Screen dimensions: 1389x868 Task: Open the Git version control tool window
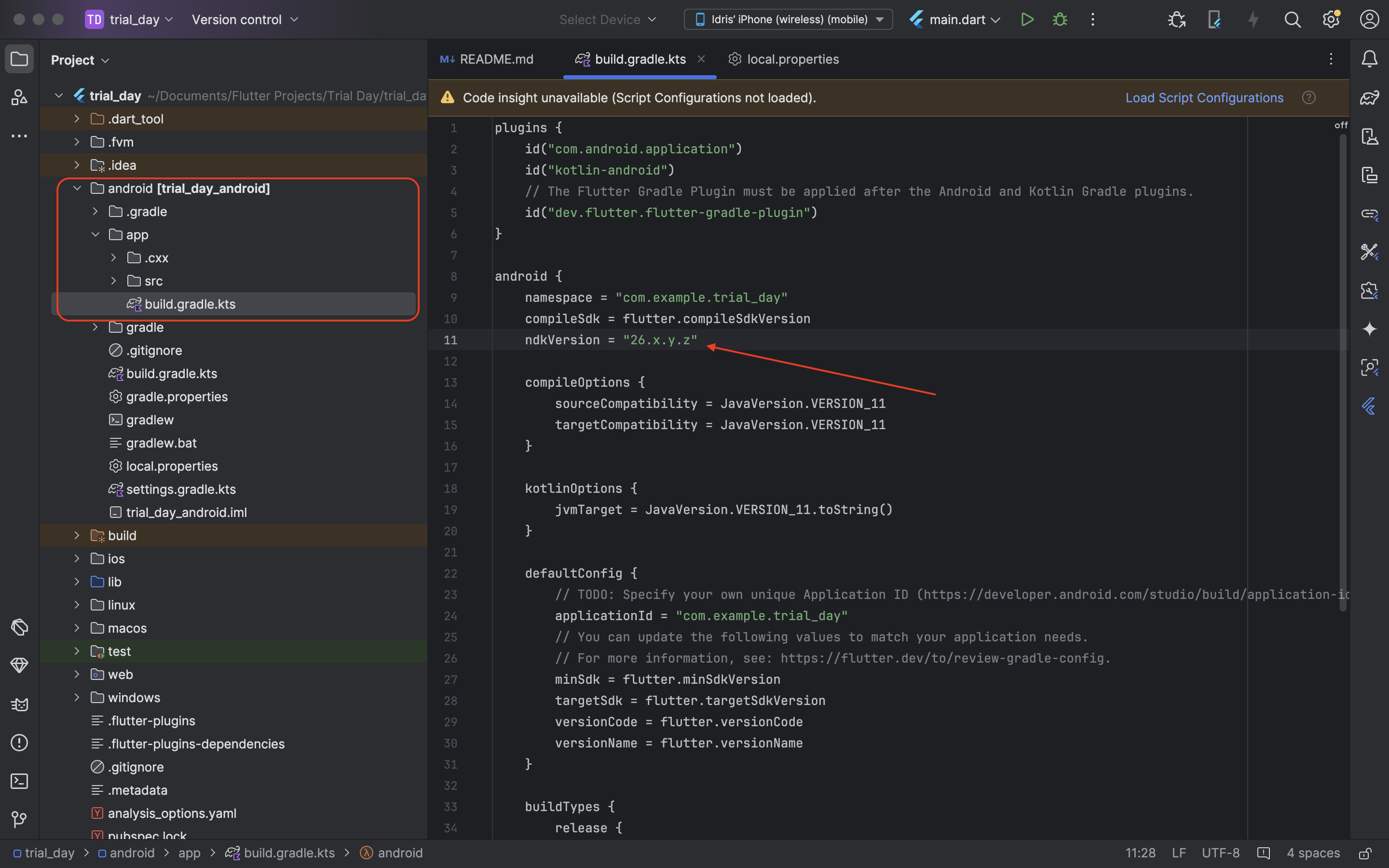19,819
